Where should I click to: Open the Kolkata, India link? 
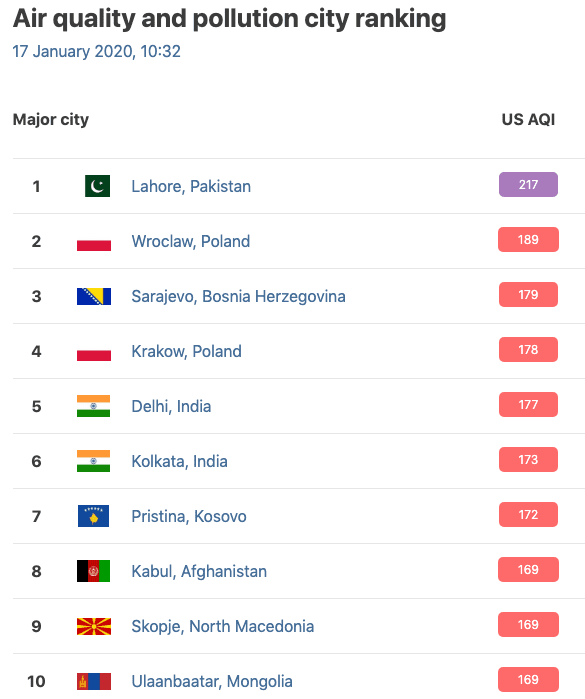179,461
